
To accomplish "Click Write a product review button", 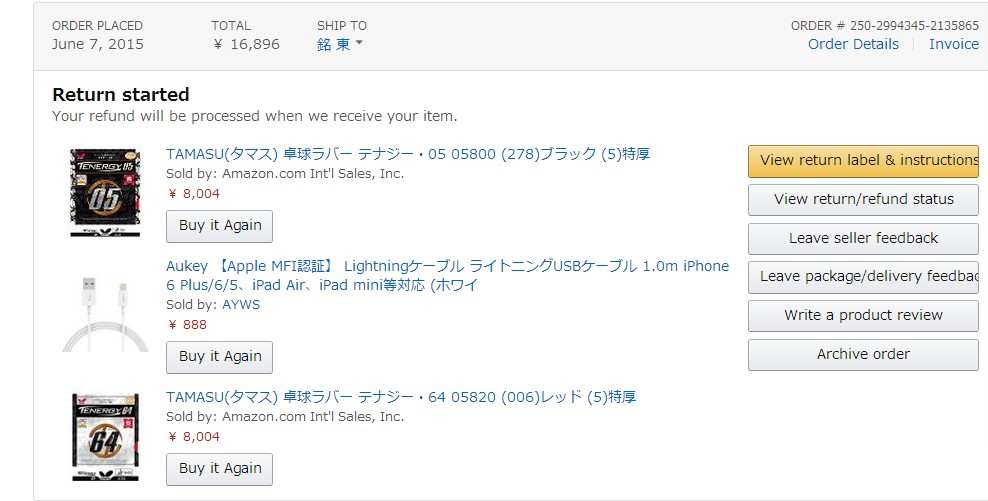I will pyautogui.click(x=863, y=316).
